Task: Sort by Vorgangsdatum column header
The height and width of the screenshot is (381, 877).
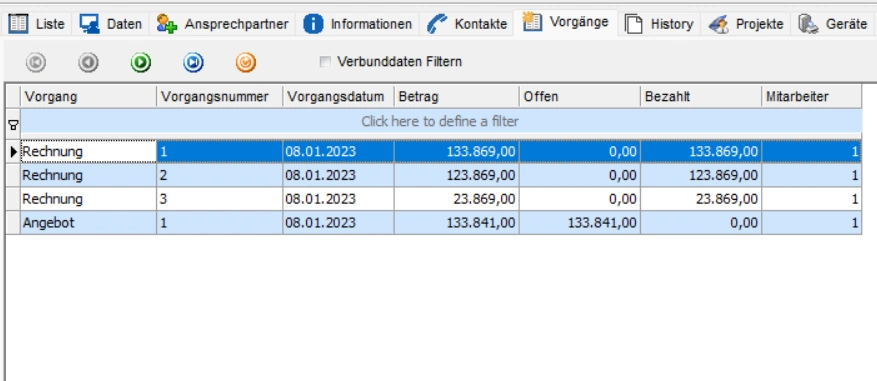Action: [338, 97]
